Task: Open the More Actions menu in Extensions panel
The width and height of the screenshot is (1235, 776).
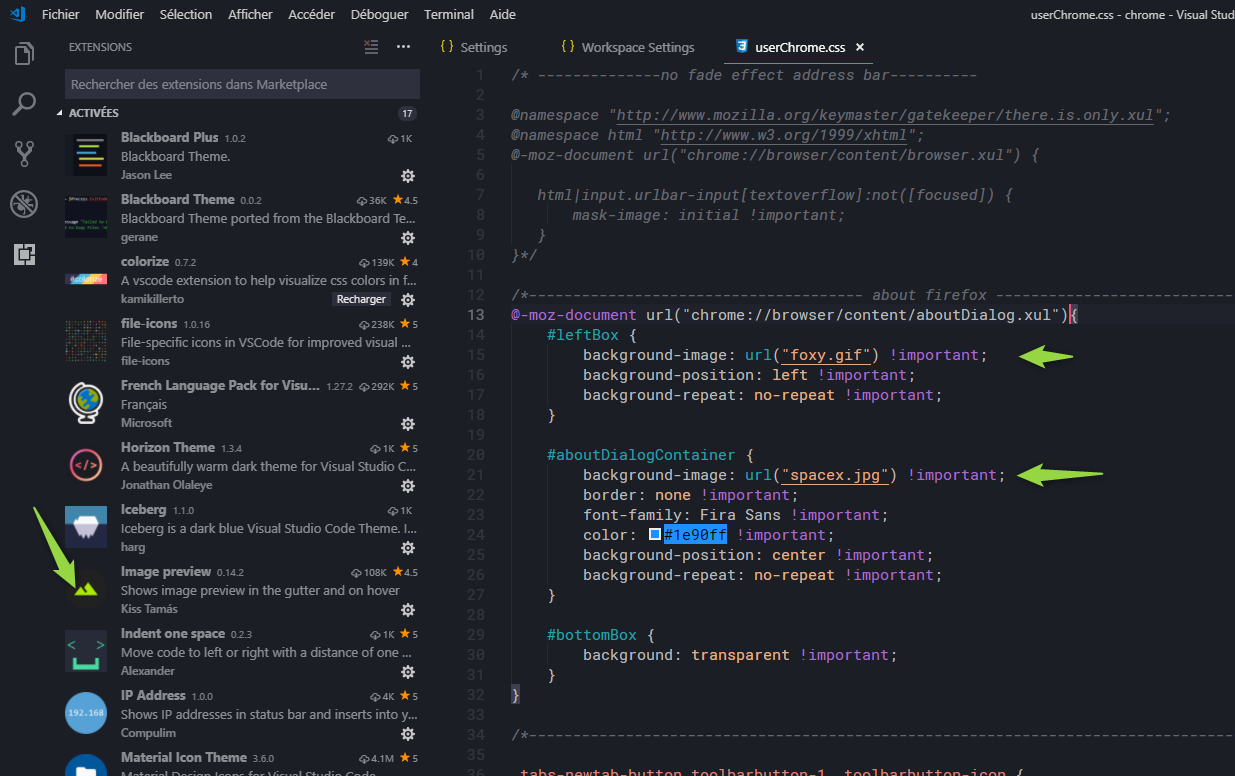Action: click(x=403, y=47)
